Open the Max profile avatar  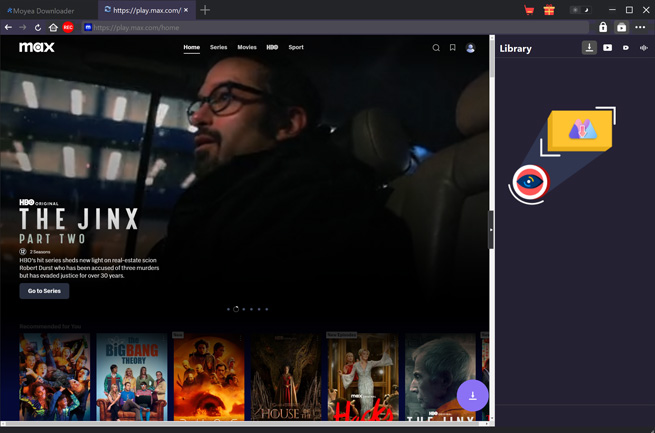click(470, 48)
